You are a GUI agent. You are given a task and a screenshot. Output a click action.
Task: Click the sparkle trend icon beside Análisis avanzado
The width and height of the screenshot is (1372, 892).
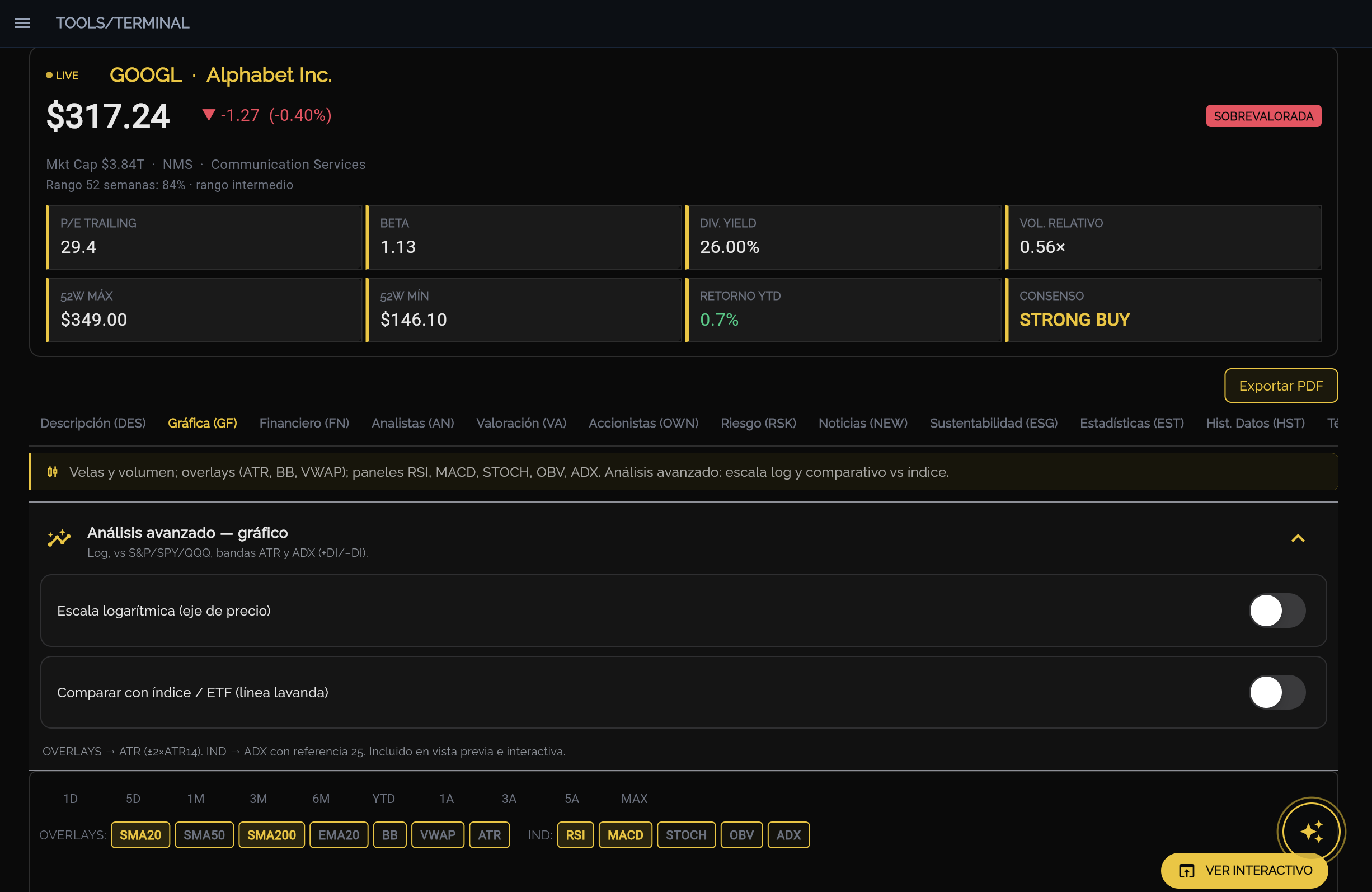pyautogui.click(x=59, y=538)
